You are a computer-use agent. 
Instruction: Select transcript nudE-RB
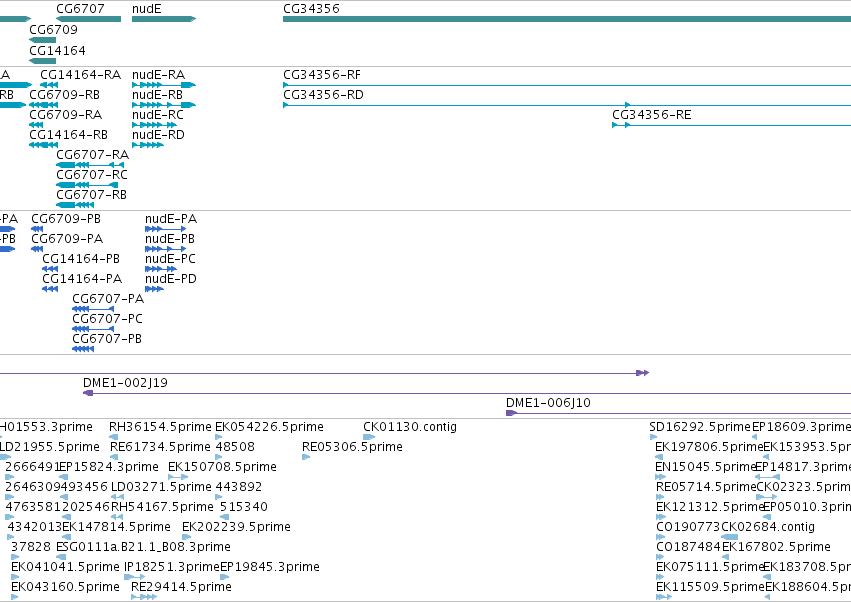164,105
